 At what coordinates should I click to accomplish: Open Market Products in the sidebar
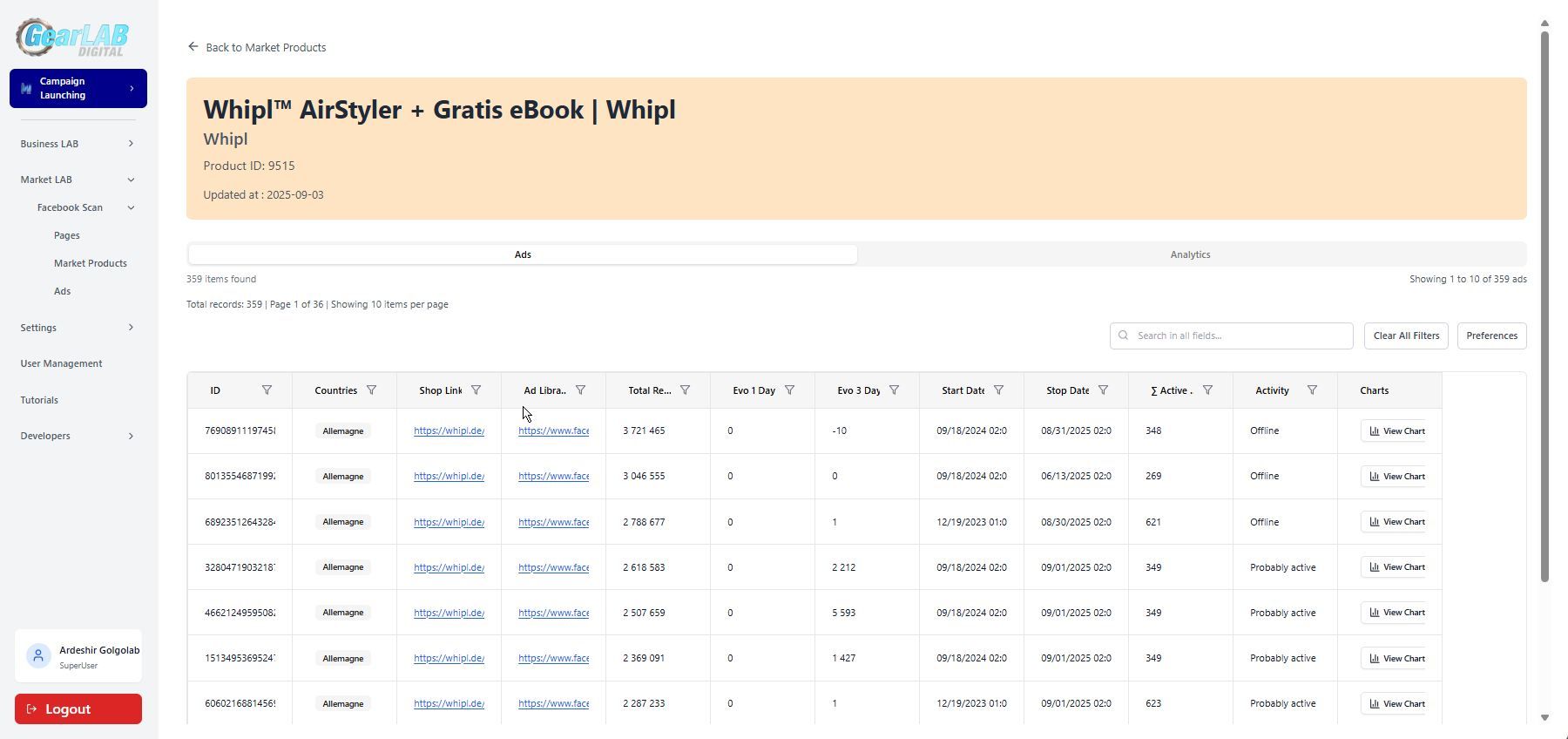point(91,263)
